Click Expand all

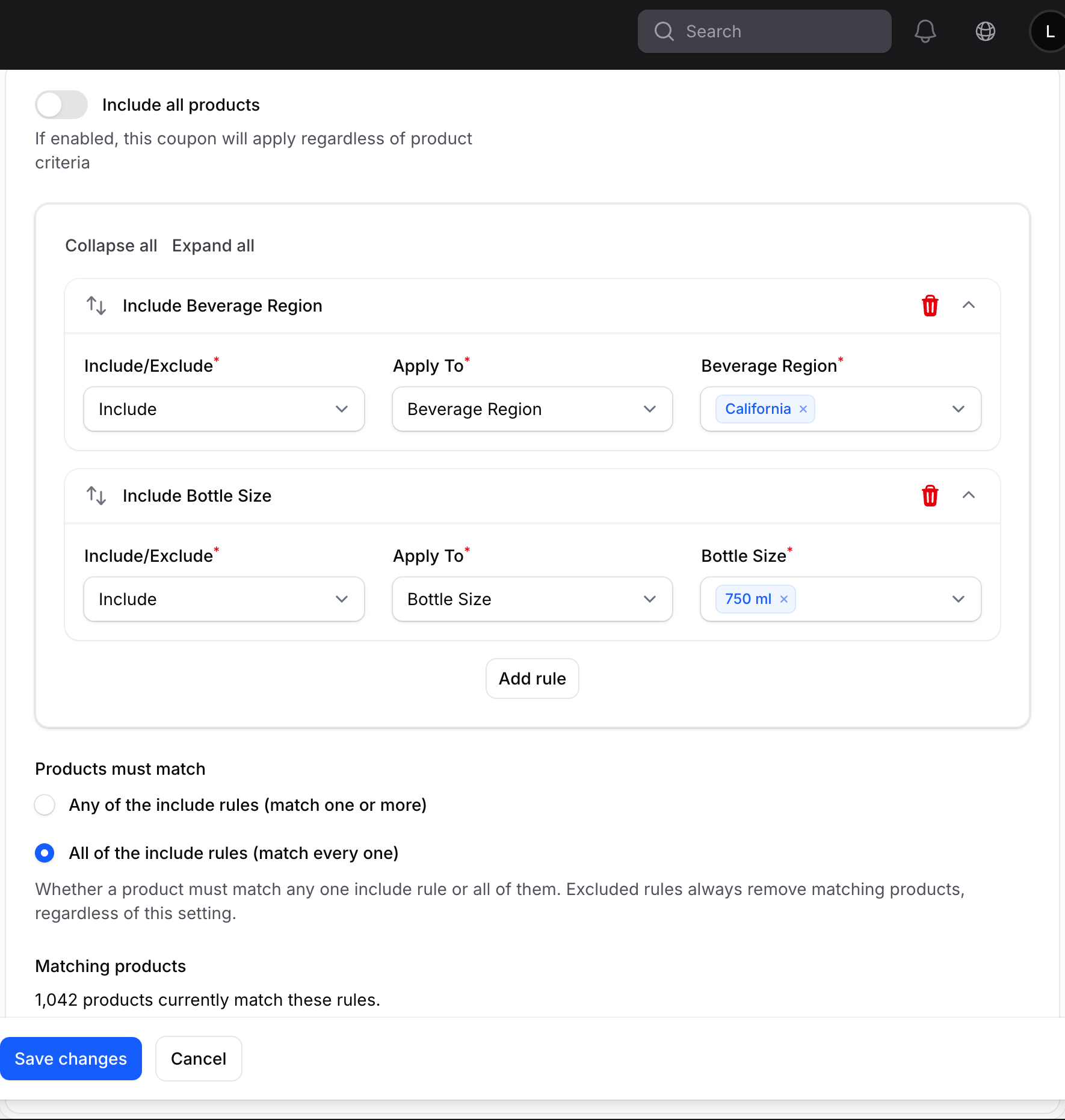(213, 245)
